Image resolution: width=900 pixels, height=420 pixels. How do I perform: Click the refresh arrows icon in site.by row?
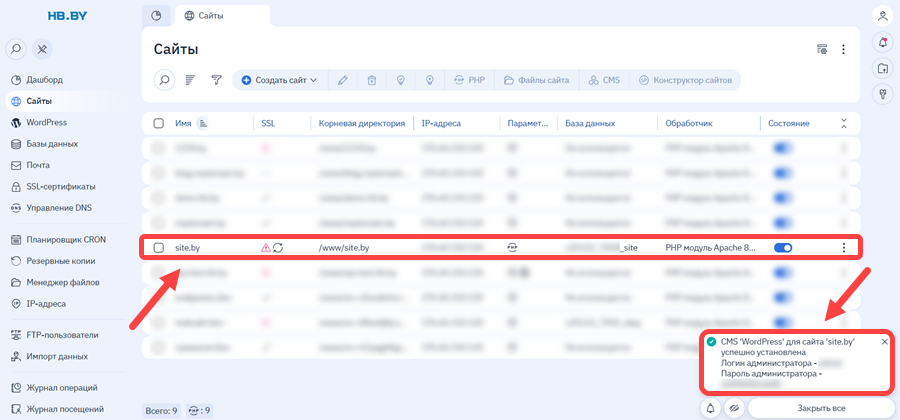[278, 248]
